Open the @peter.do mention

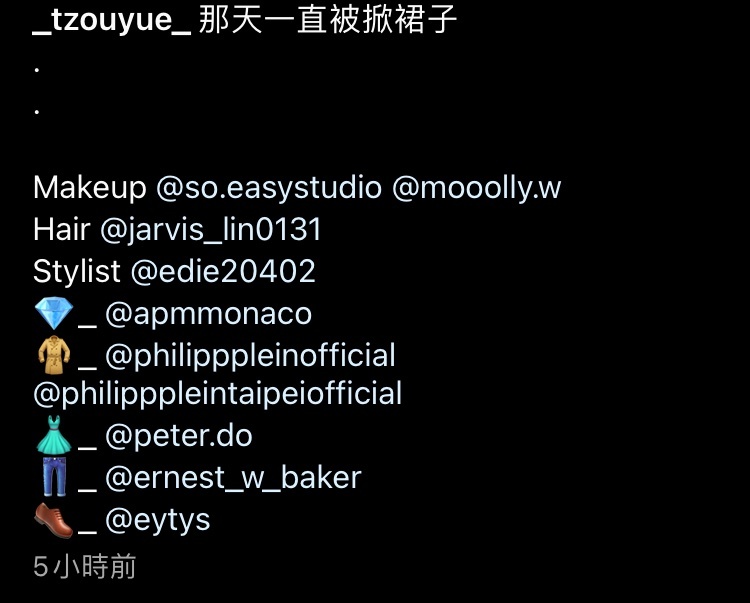point(178,437)
